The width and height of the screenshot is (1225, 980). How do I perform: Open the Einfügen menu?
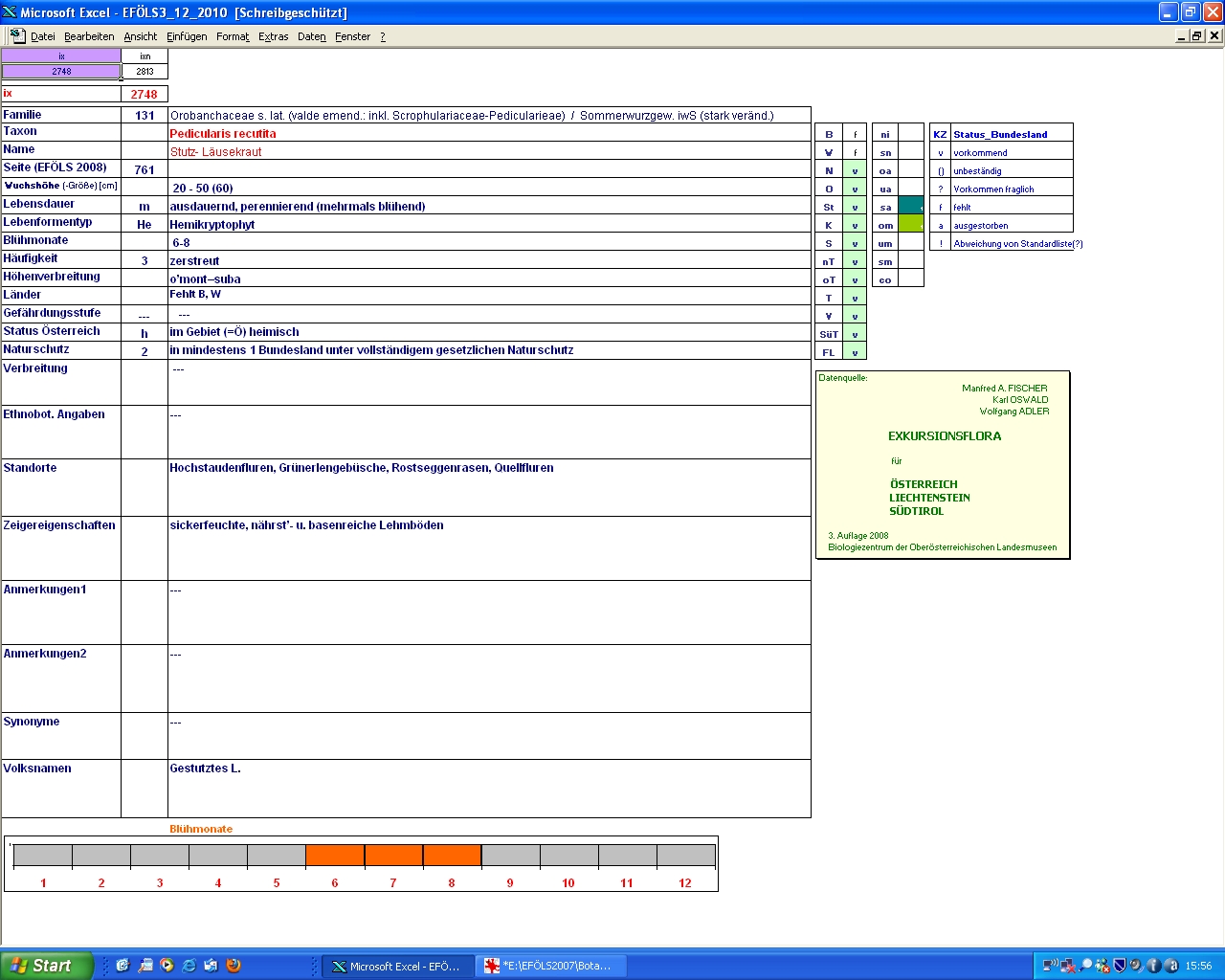pyautogui.click(x=187, y=36)
